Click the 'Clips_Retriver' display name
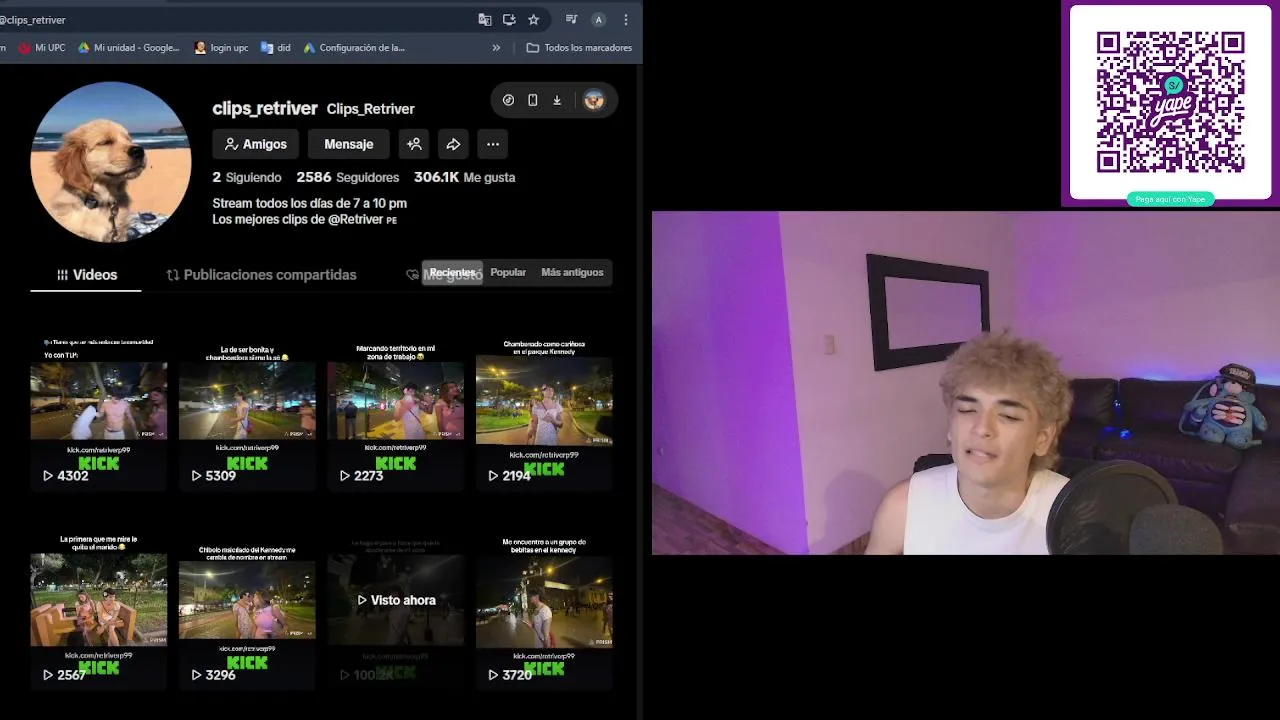This screenshot has width=1280, height=720. point(370,109)
